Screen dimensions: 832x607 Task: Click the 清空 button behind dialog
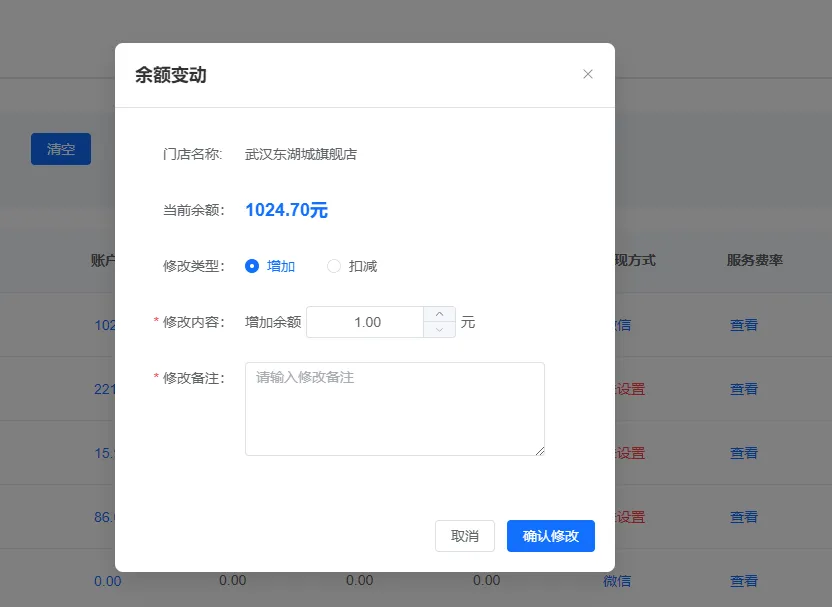point(61,149)
